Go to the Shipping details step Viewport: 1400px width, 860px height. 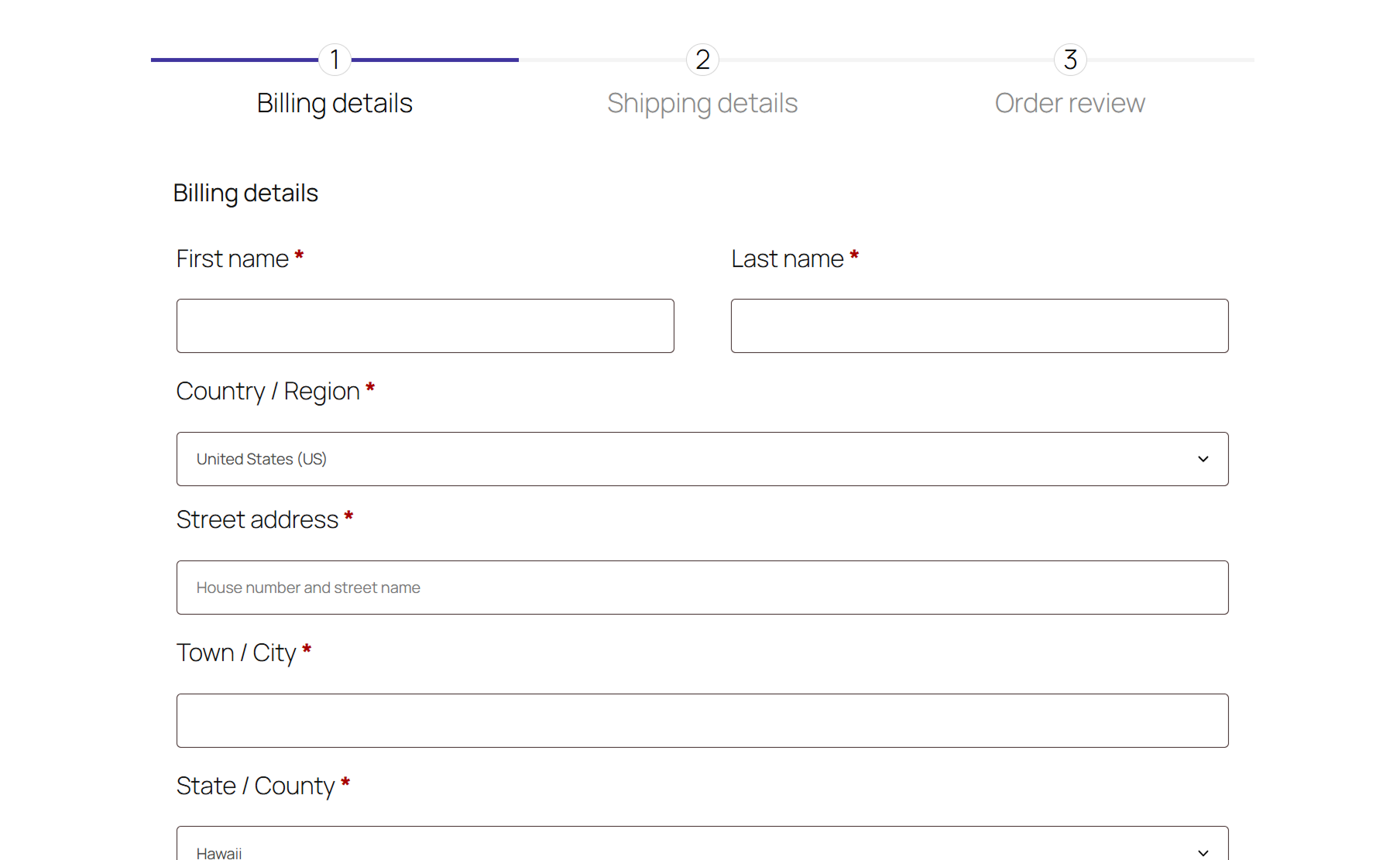tap(702, 103)
